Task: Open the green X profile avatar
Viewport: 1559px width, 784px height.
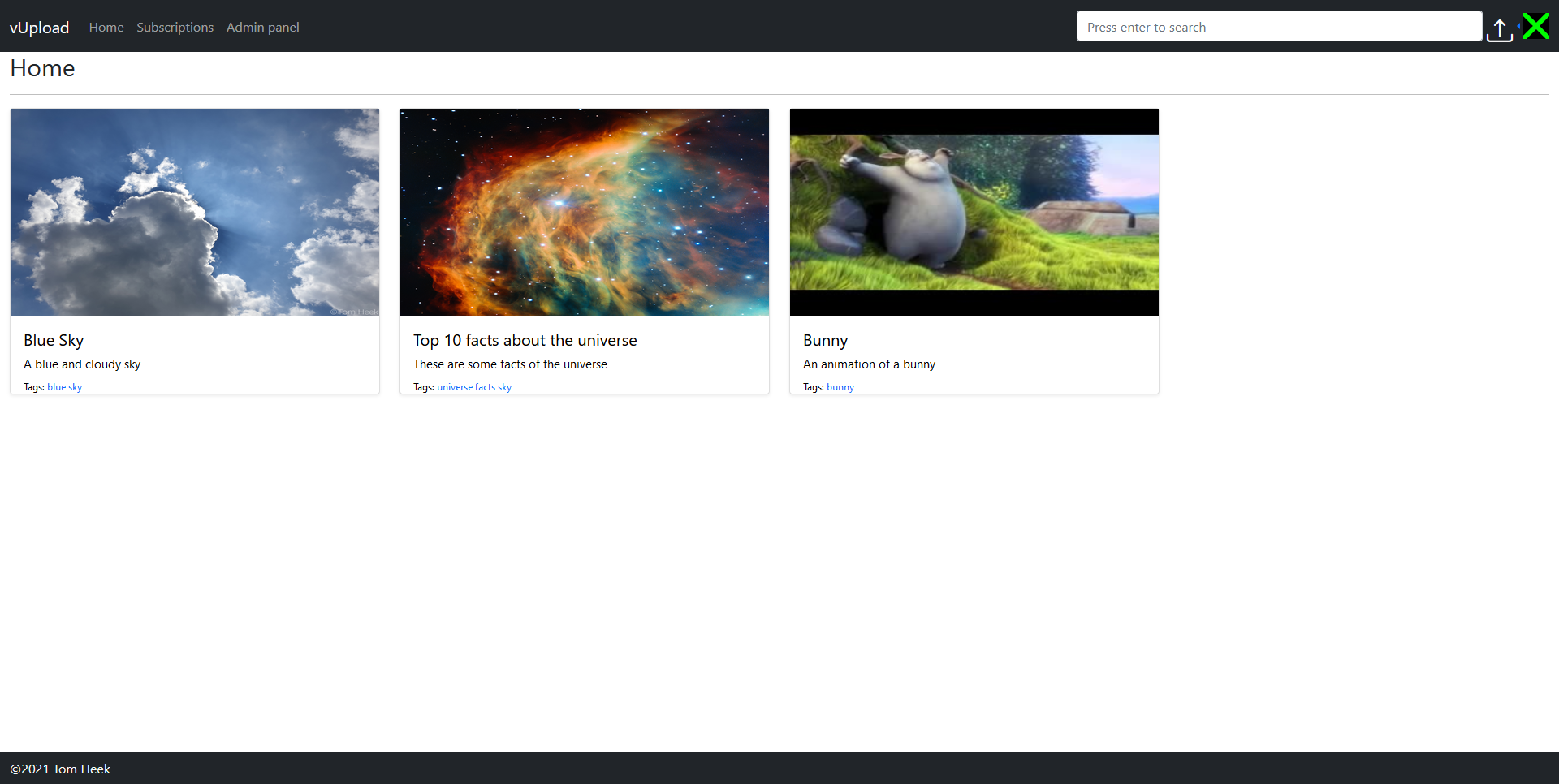Action: (x=1536, y=26)
